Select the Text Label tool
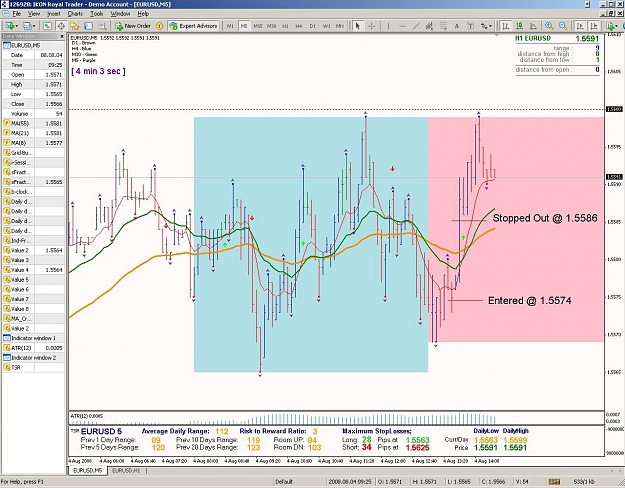The width and height of the screenshot is (625, 488). click(470, 26)
